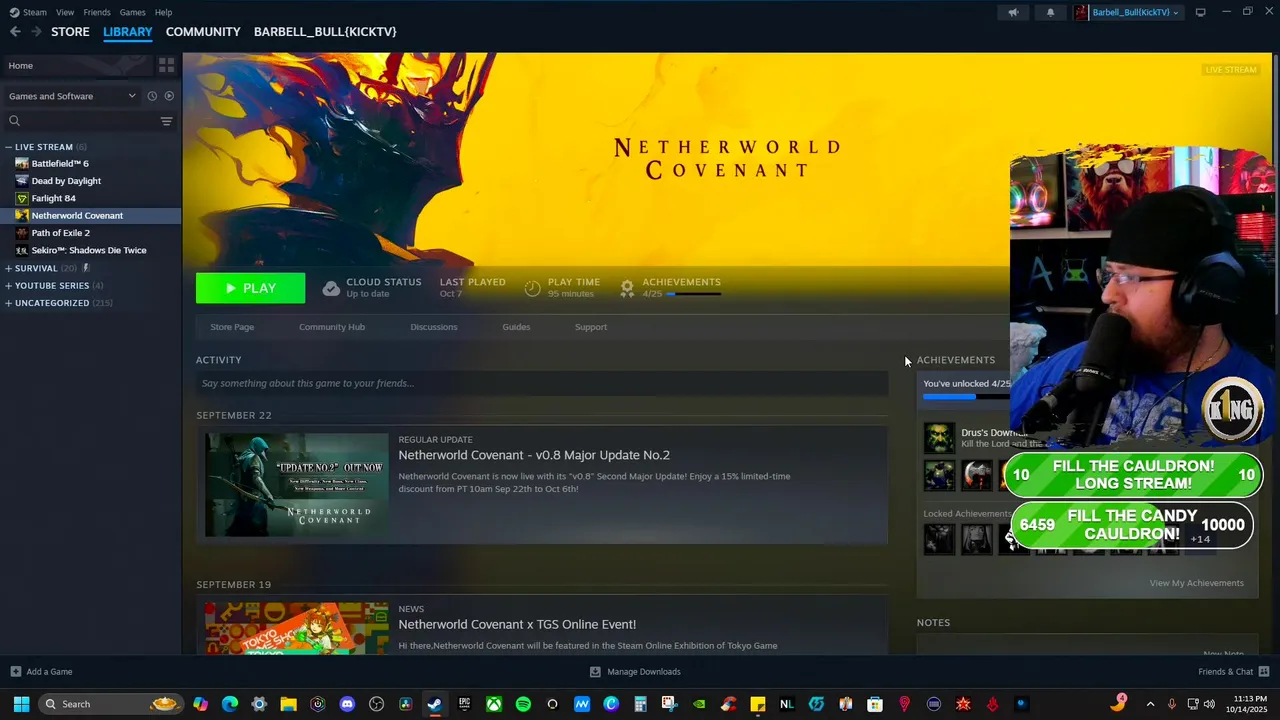Show hidden system tray icons chevron

click(x=1150, y=704)
